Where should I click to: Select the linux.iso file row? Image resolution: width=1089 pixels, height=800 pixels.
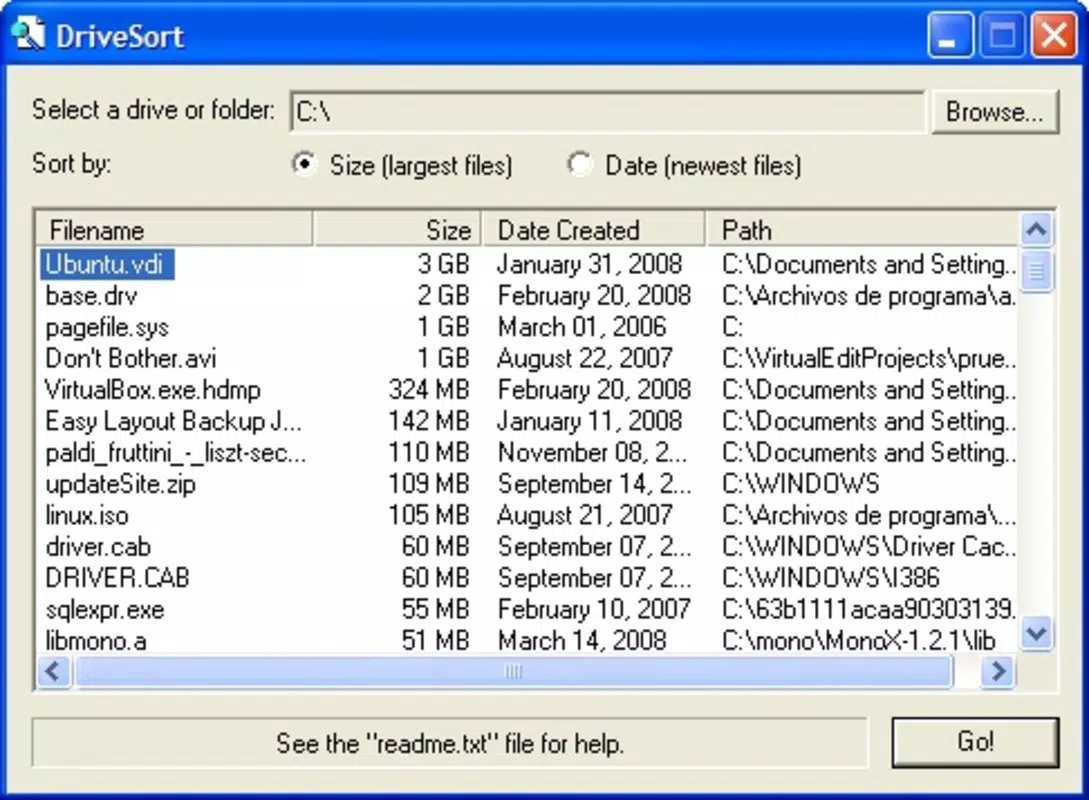coord(526,515)
